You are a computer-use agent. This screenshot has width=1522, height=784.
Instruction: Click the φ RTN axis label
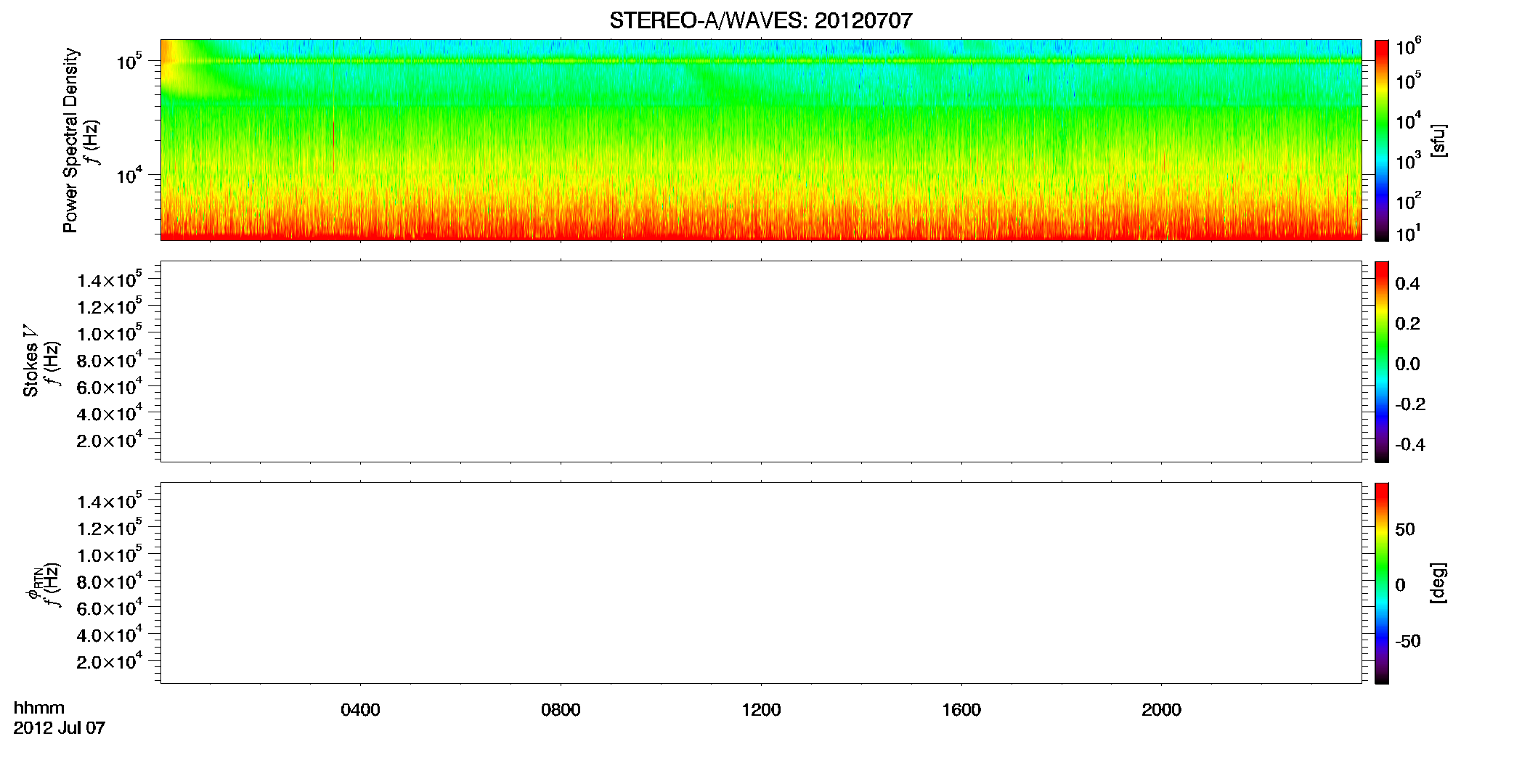coord(33,584)
